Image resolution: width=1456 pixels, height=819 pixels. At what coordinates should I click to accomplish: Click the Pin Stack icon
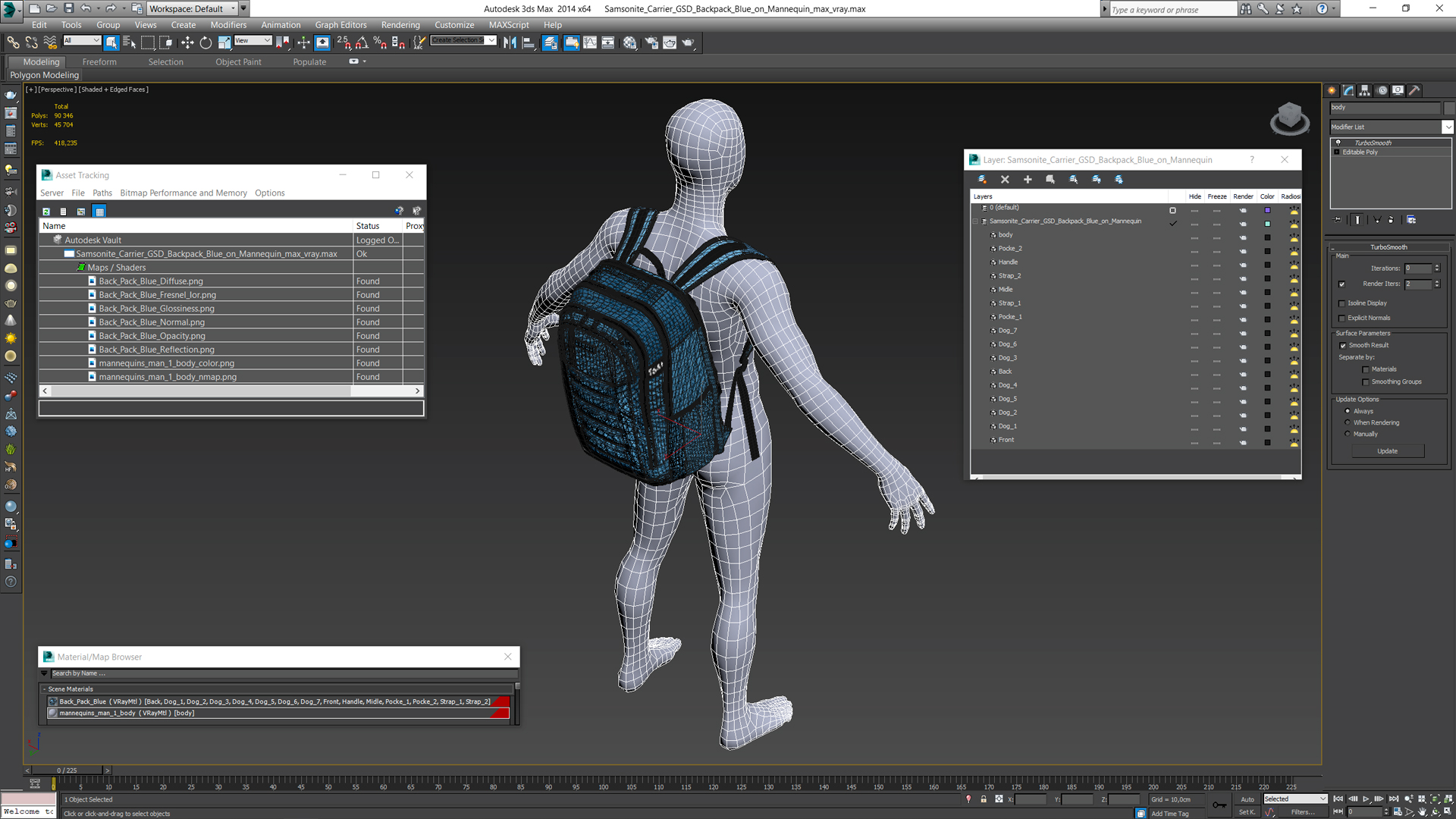1338,220
